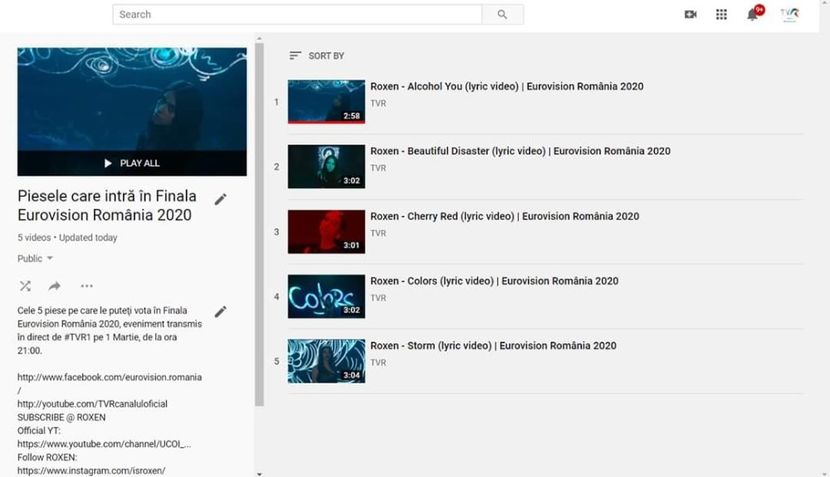Click the search magnifier button
This screenshot has height=477, width=830.
(502, 14)
